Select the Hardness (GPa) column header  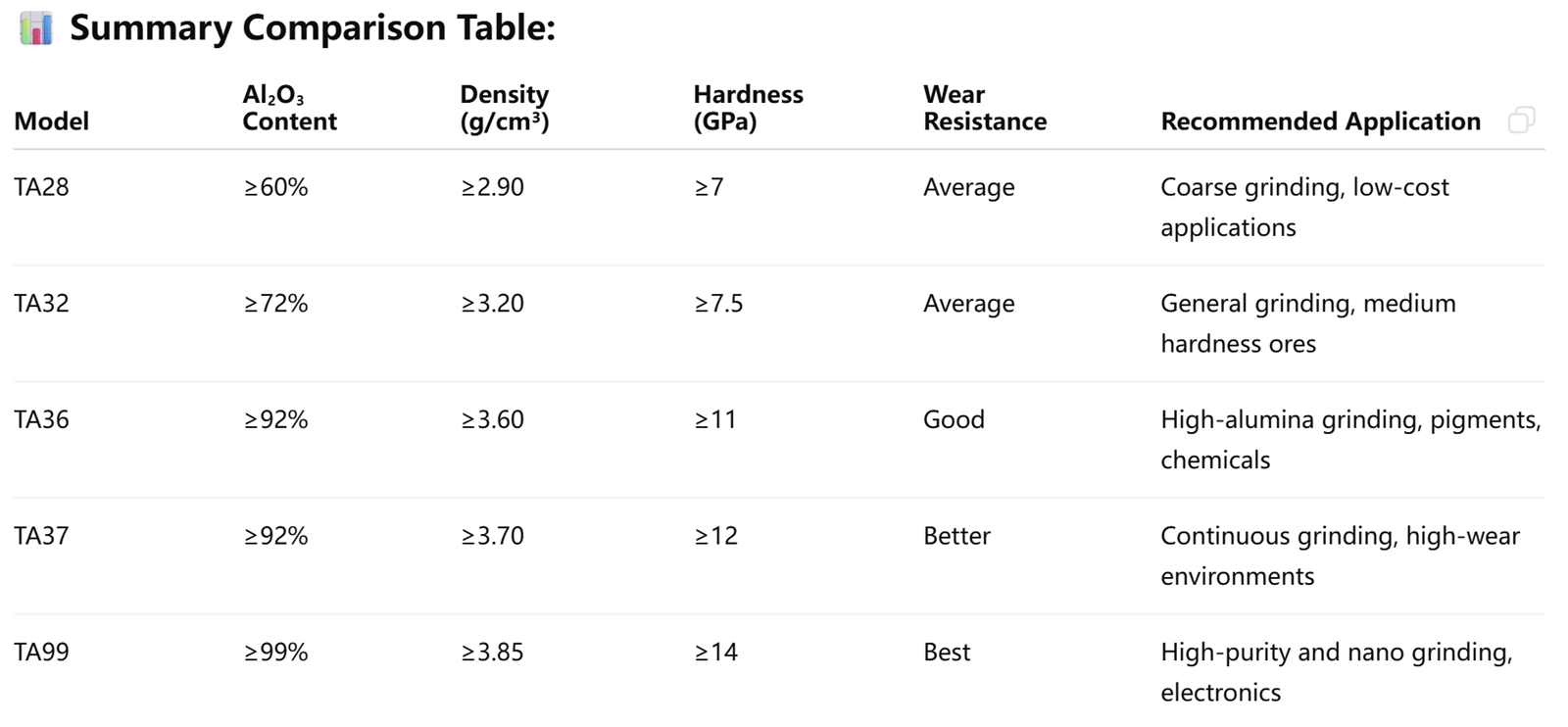(748, 108)
